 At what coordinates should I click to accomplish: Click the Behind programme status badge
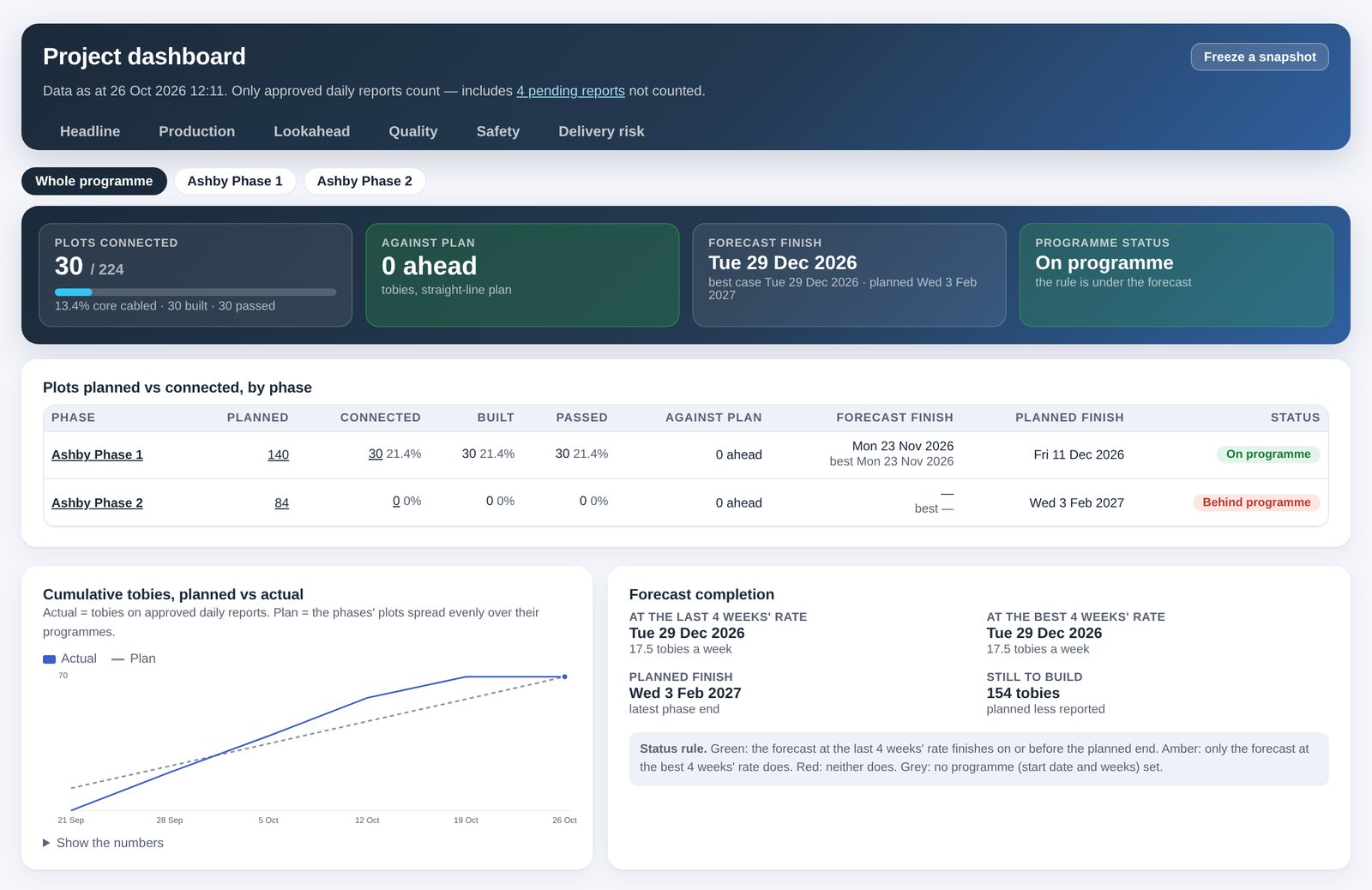coord(1256,502)
